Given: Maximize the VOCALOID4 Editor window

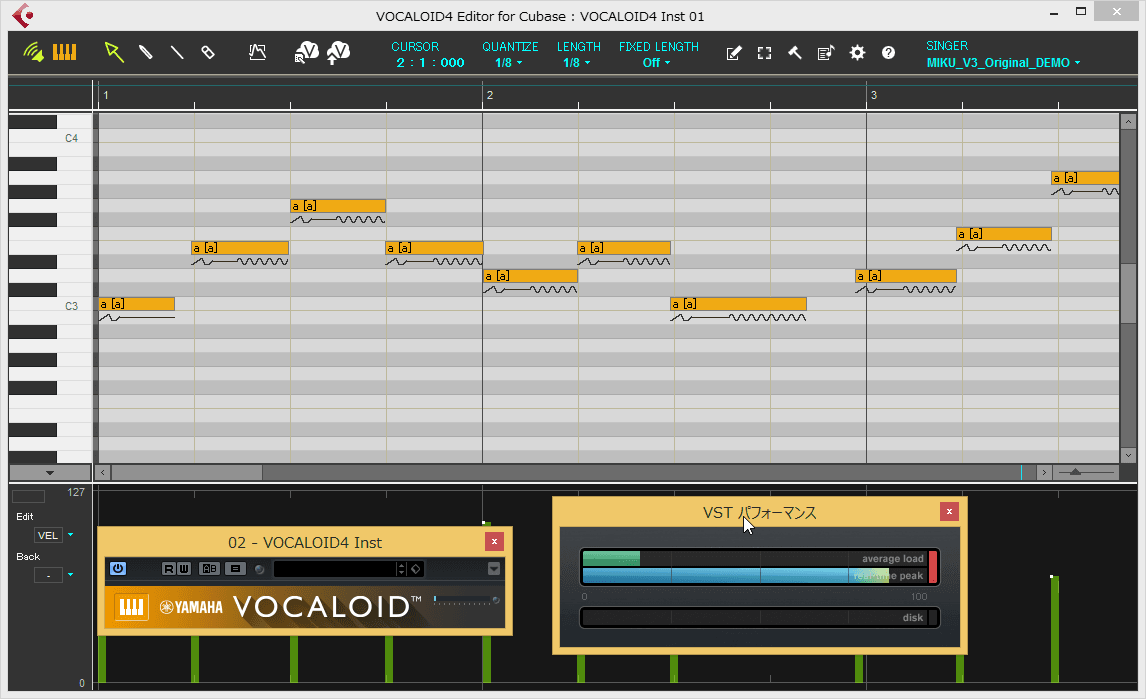Looking at the screenshot, I should click(1081, 12).
